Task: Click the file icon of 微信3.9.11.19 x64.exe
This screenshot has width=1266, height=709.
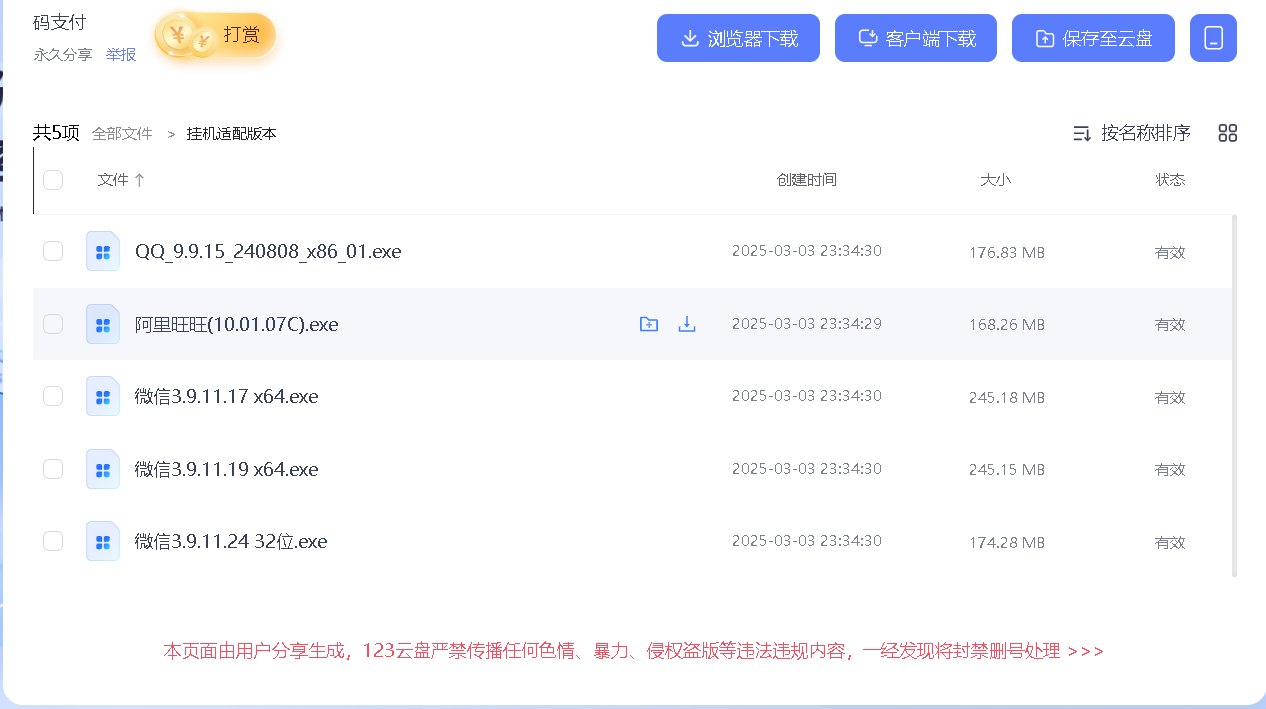Action: tap(103, 469)
